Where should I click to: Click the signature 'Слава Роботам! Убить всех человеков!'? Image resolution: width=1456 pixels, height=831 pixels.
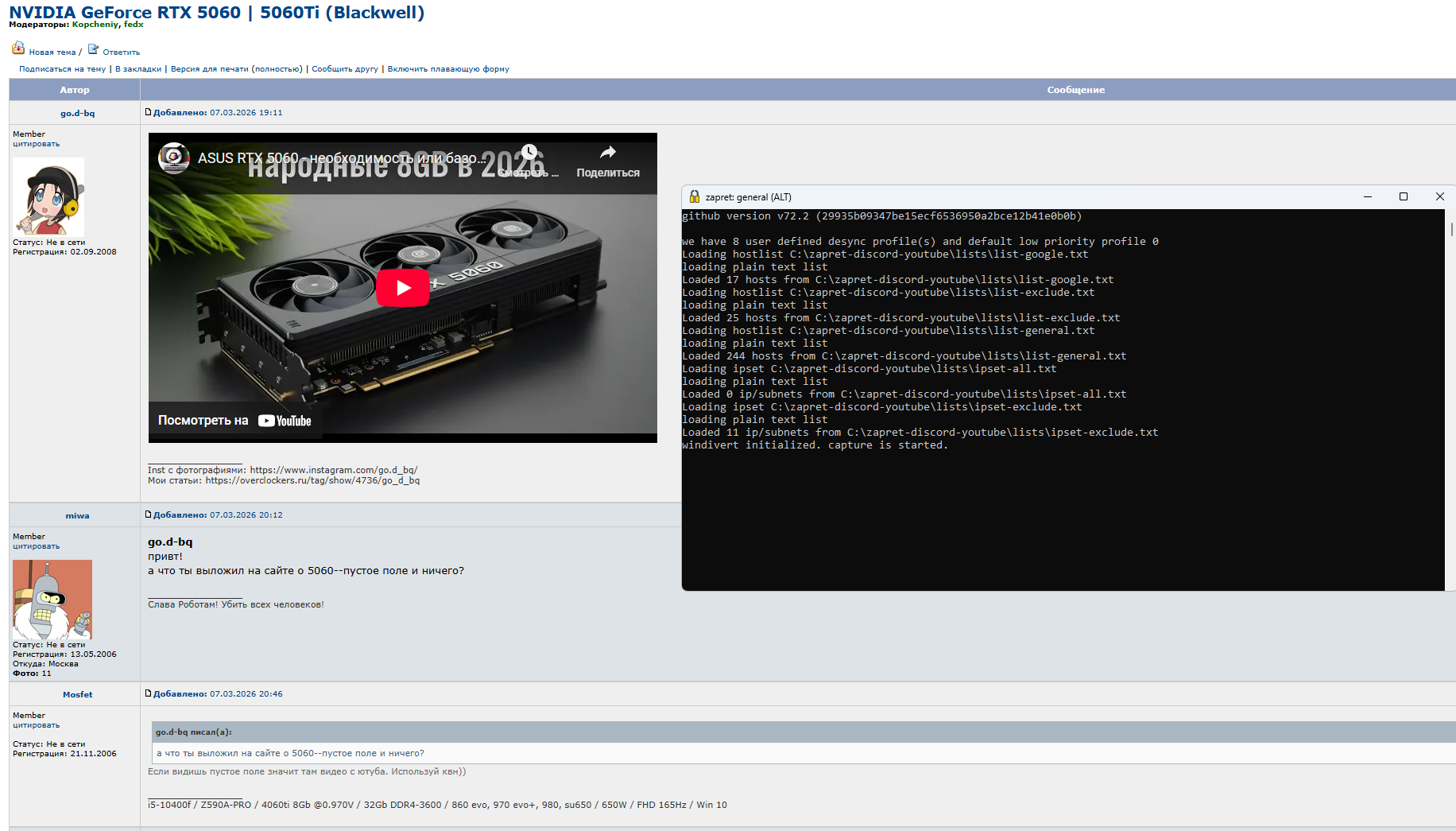click(x=236, y=605)
